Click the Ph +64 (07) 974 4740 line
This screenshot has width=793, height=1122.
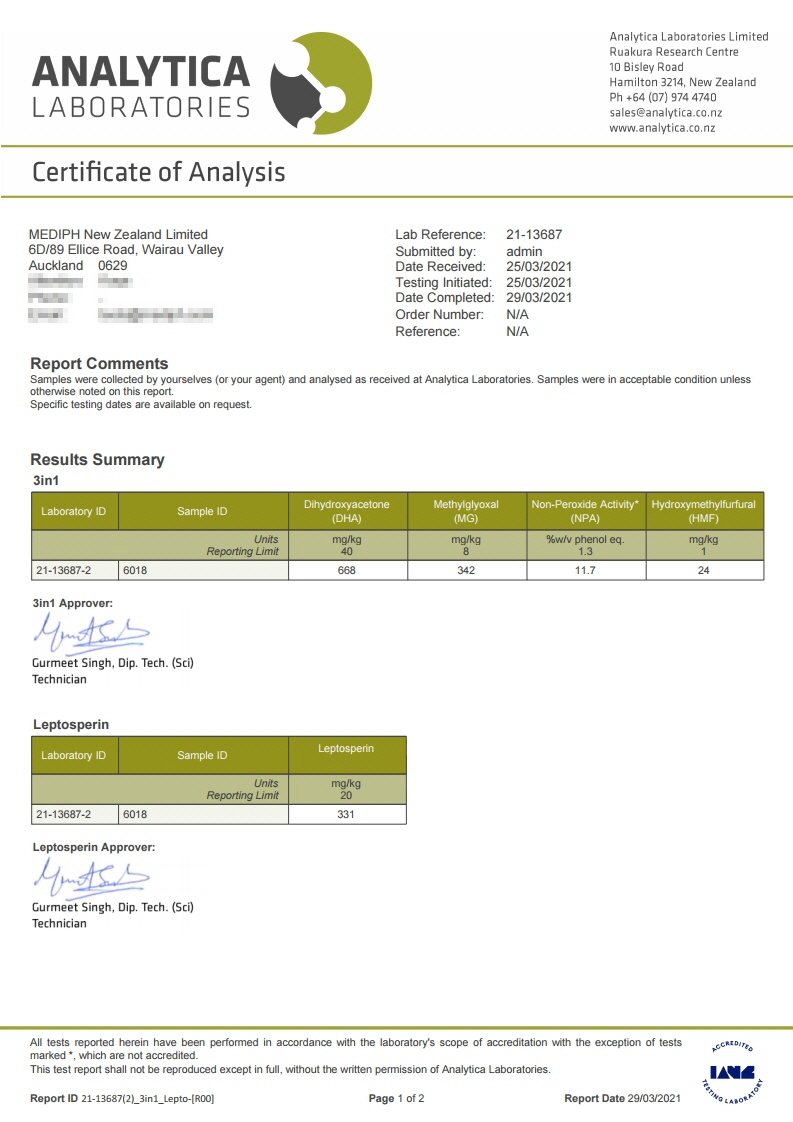pyautogui.click(x=663, y=97)
